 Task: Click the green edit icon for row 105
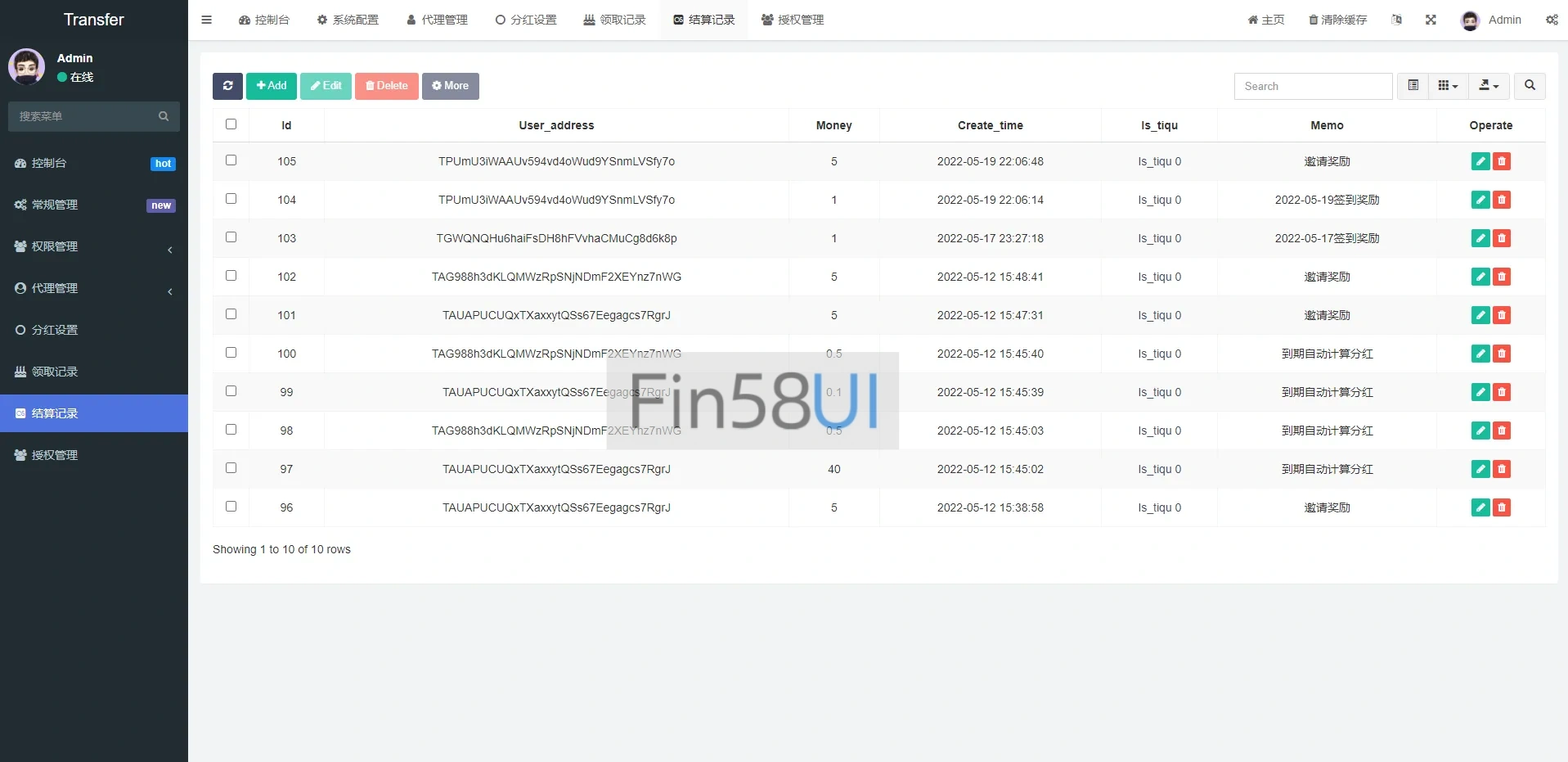1480,161
